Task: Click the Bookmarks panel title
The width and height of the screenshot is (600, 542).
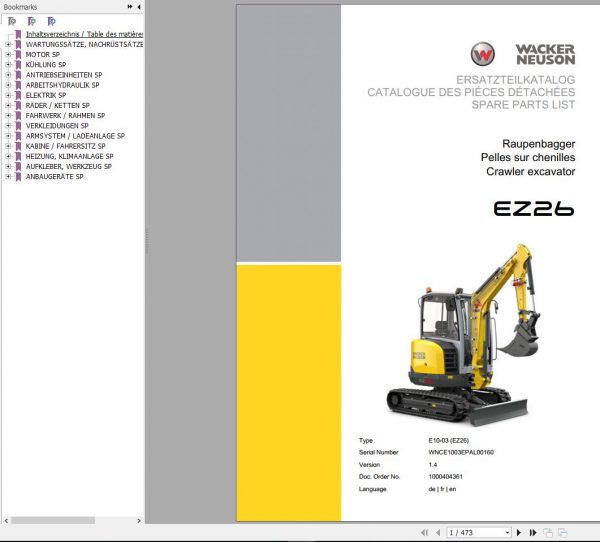Action: click(x=20, y=7)
